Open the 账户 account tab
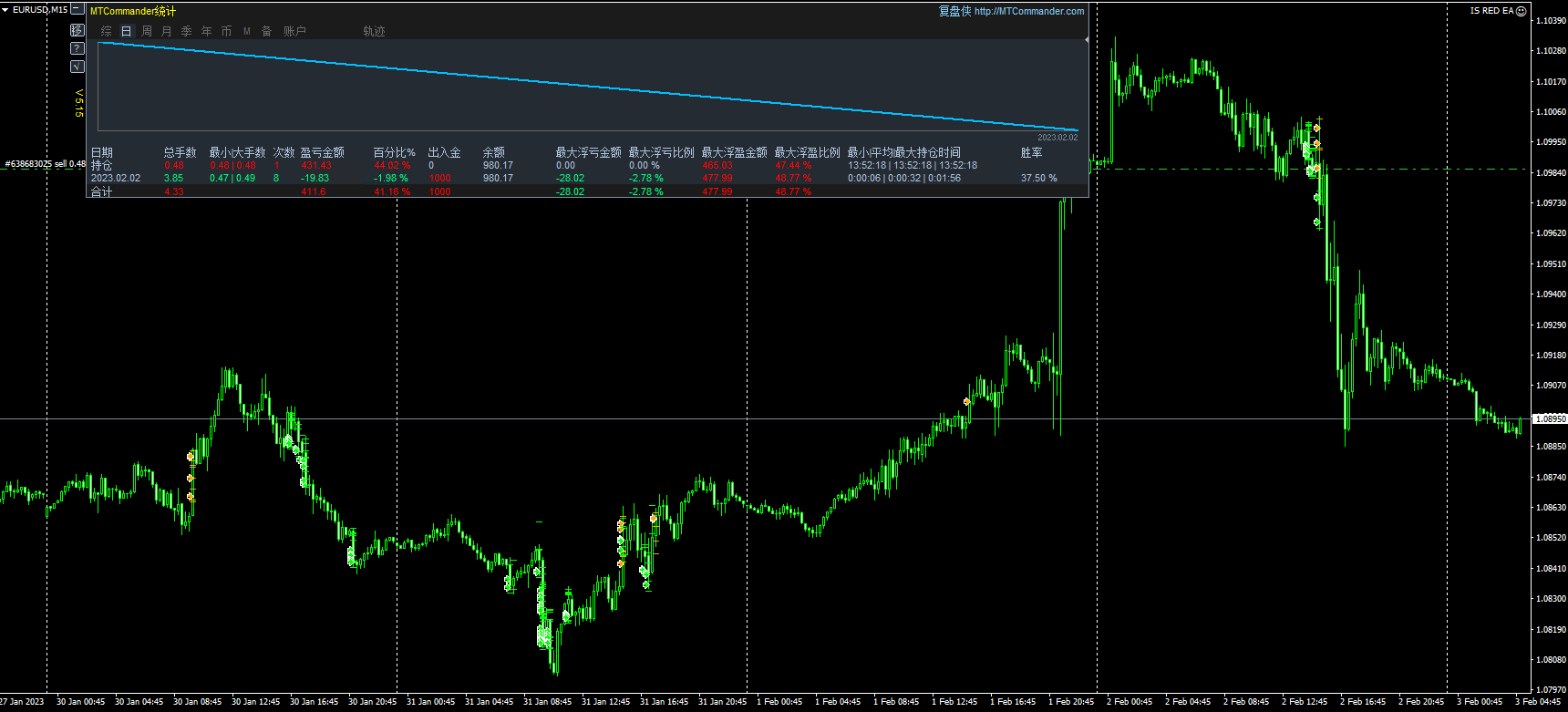 click(x=294, y=31)
